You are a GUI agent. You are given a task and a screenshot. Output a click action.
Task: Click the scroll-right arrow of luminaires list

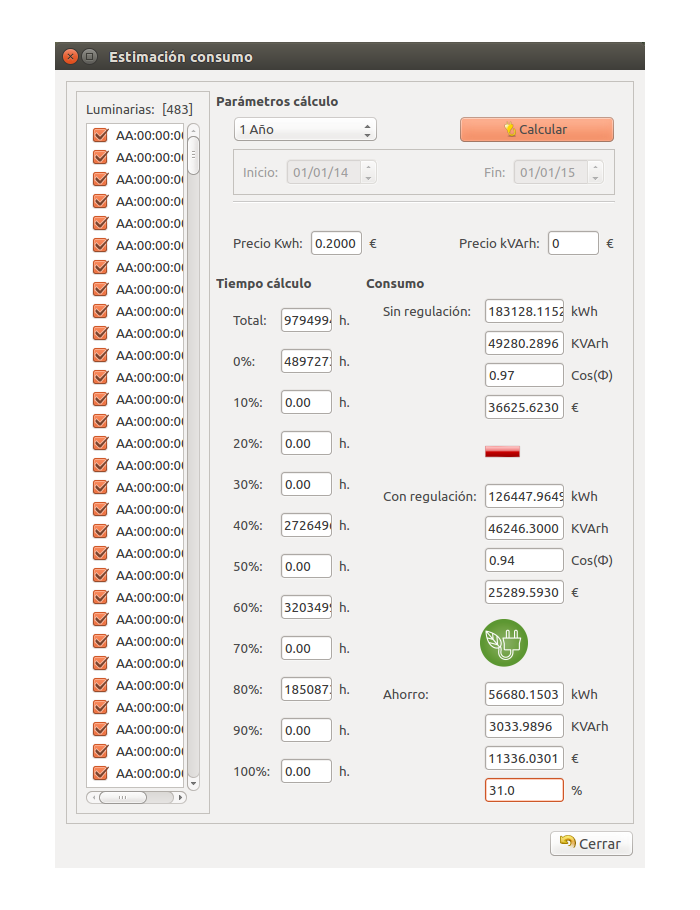tap(181, 797)
